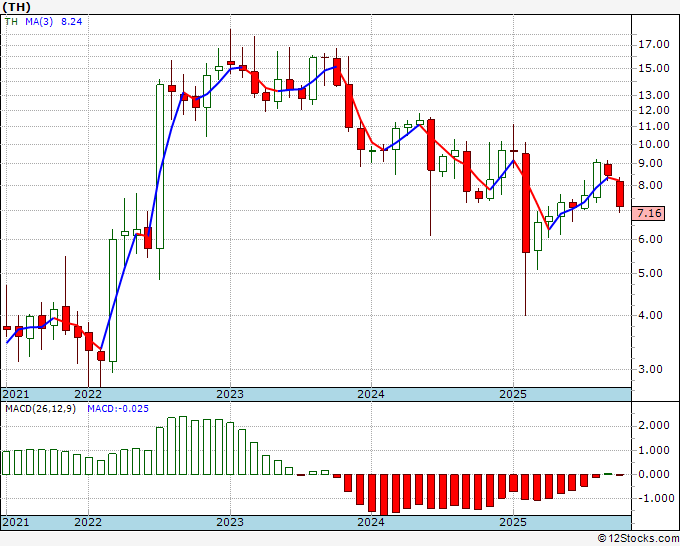Click 2021 on the MACD timeline
This screenshot has height=546, width=680.
point(16,522)
